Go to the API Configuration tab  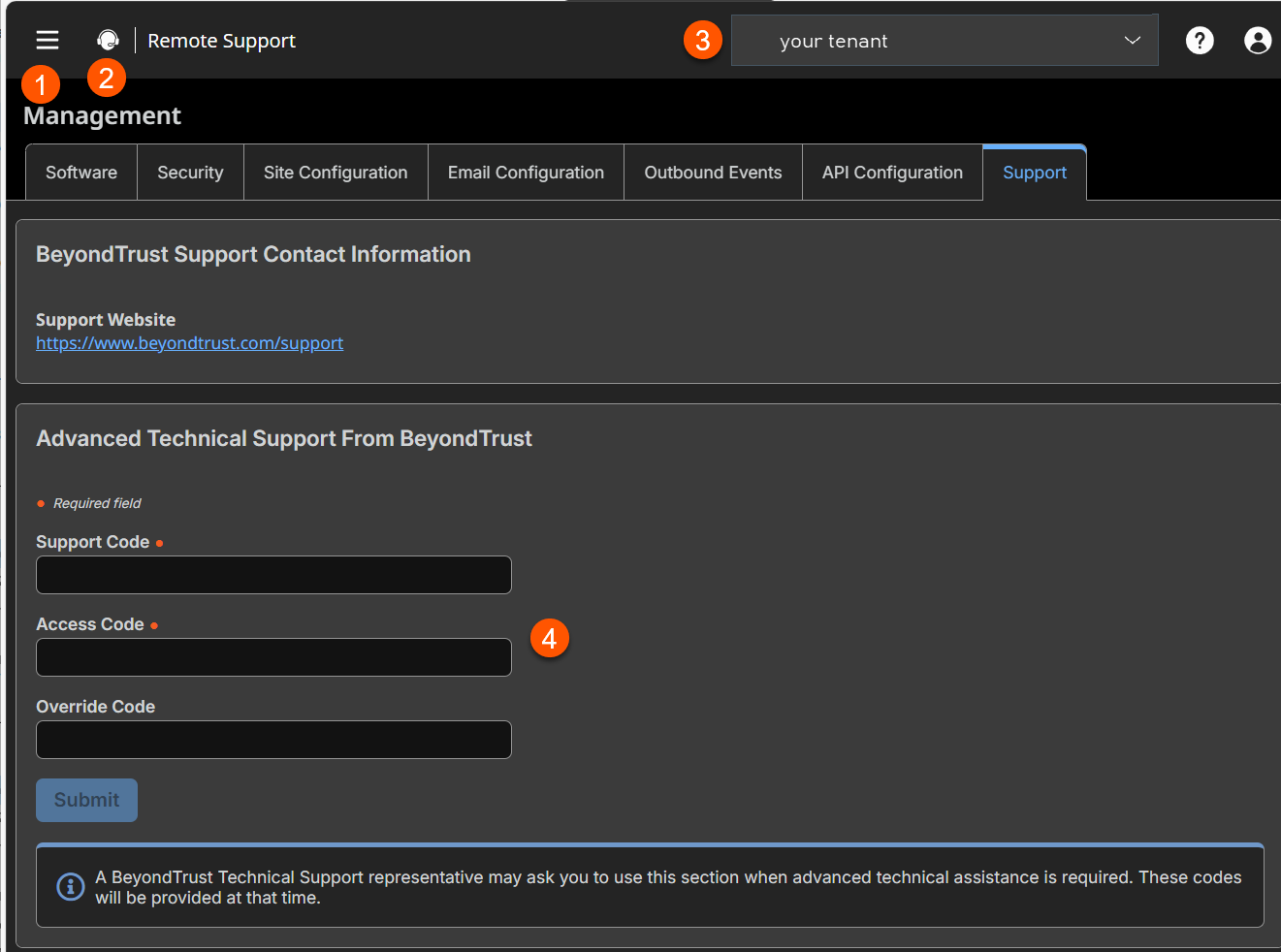coord(892,173)
